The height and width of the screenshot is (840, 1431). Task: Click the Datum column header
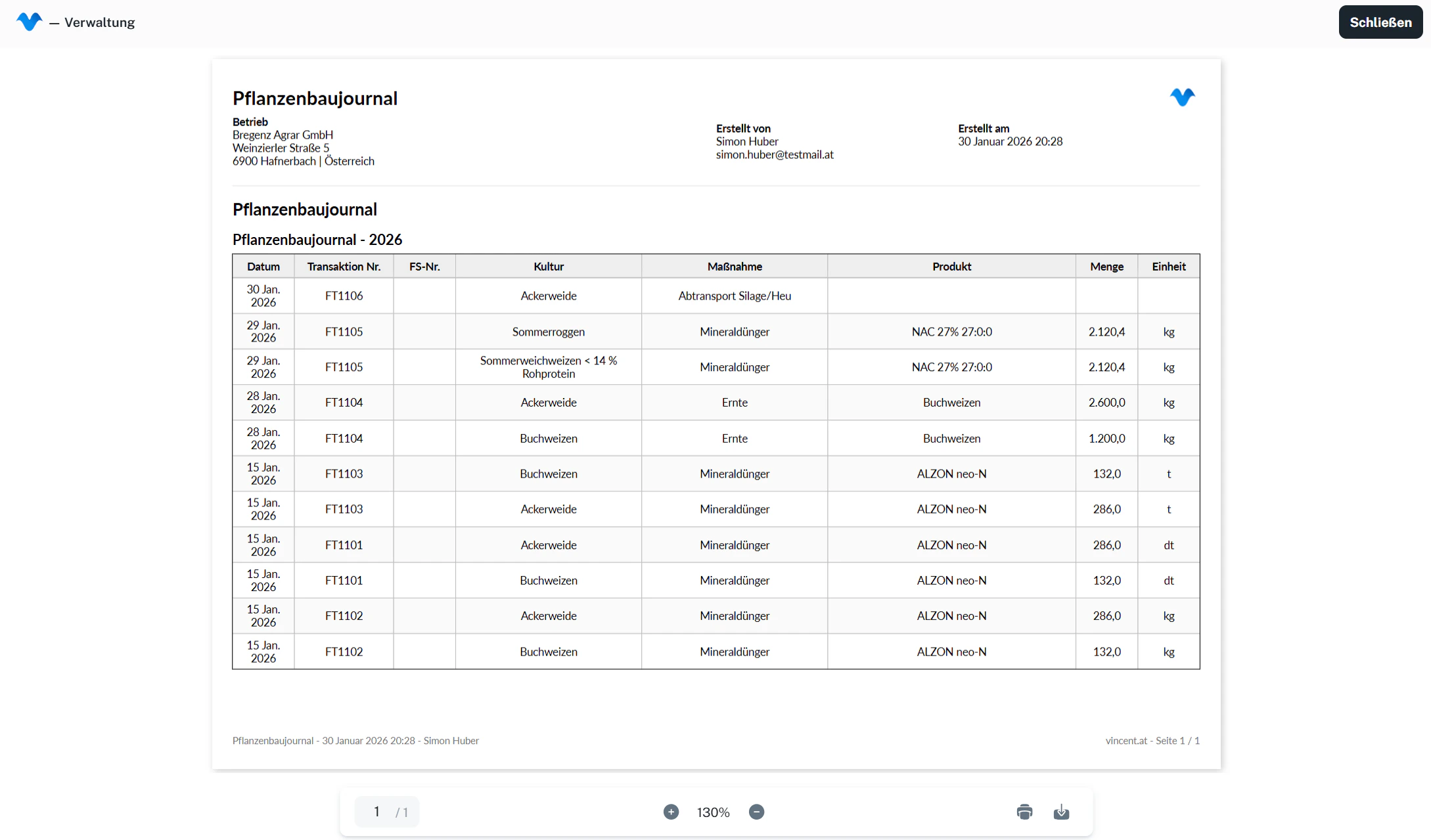pyautogui.click(x=263, y=266)
